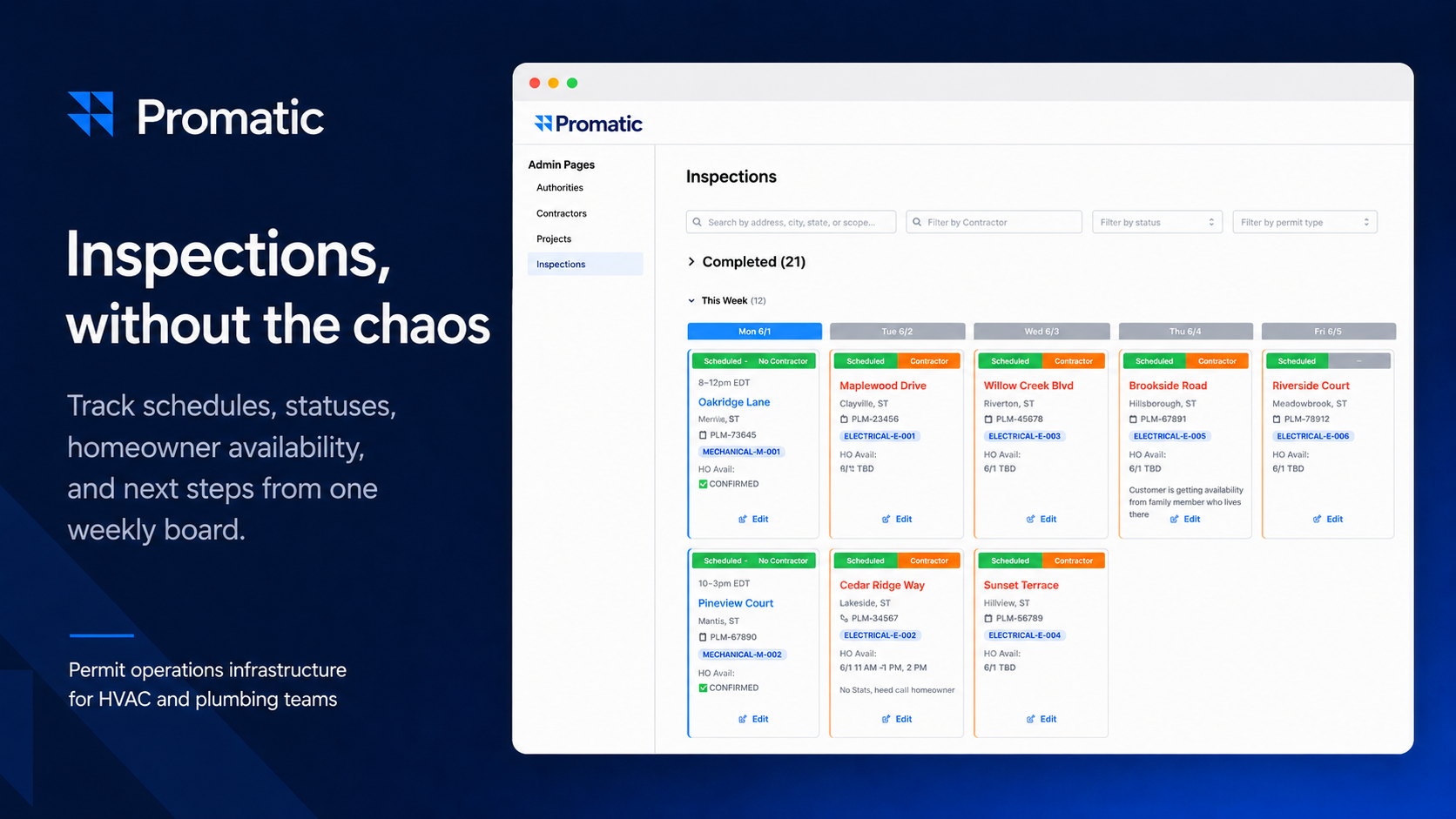Open Authorities admin page

pyautogui.click(x=560, y=188)
